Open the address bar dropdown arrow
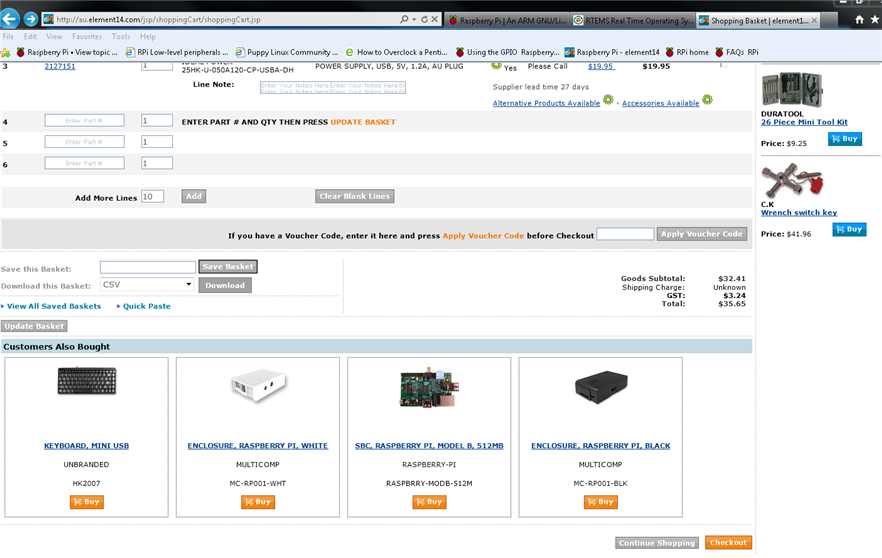 [x=415, y=19]
